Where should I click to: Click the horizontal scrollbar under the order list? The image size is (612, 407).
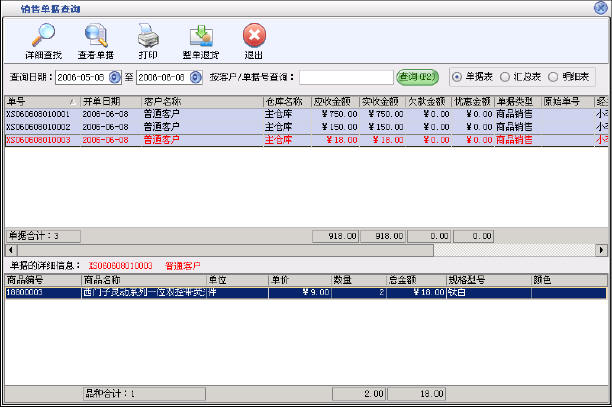pos(300,250)
